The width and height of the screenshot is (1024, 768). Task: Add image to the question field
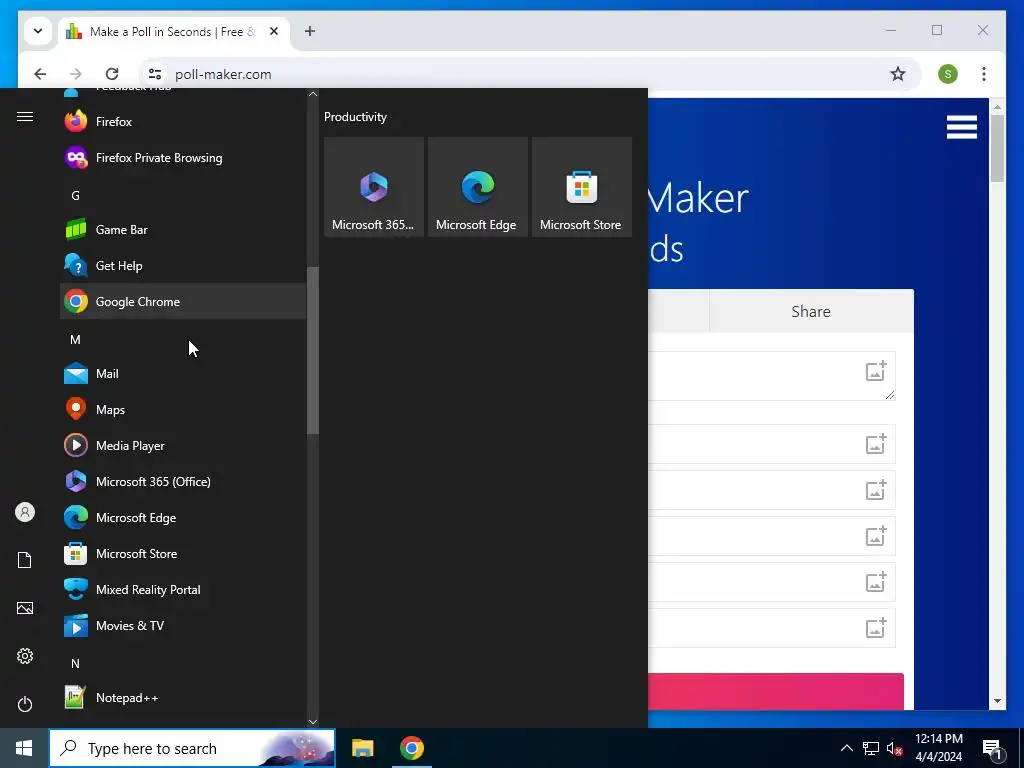point(876,370)
